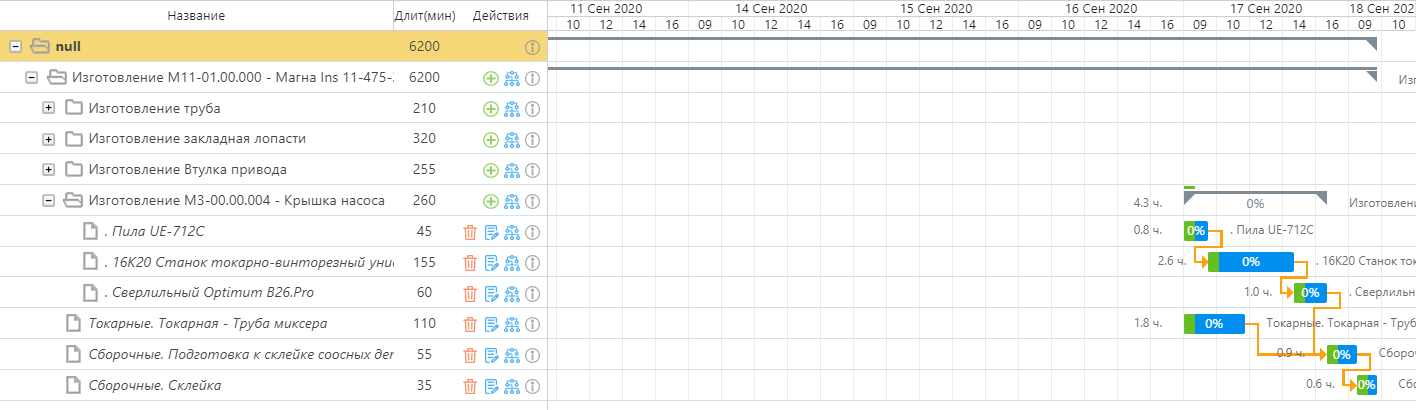Click green add icon for Изготовление труба

pyautogui.click(x=490, y=108)
